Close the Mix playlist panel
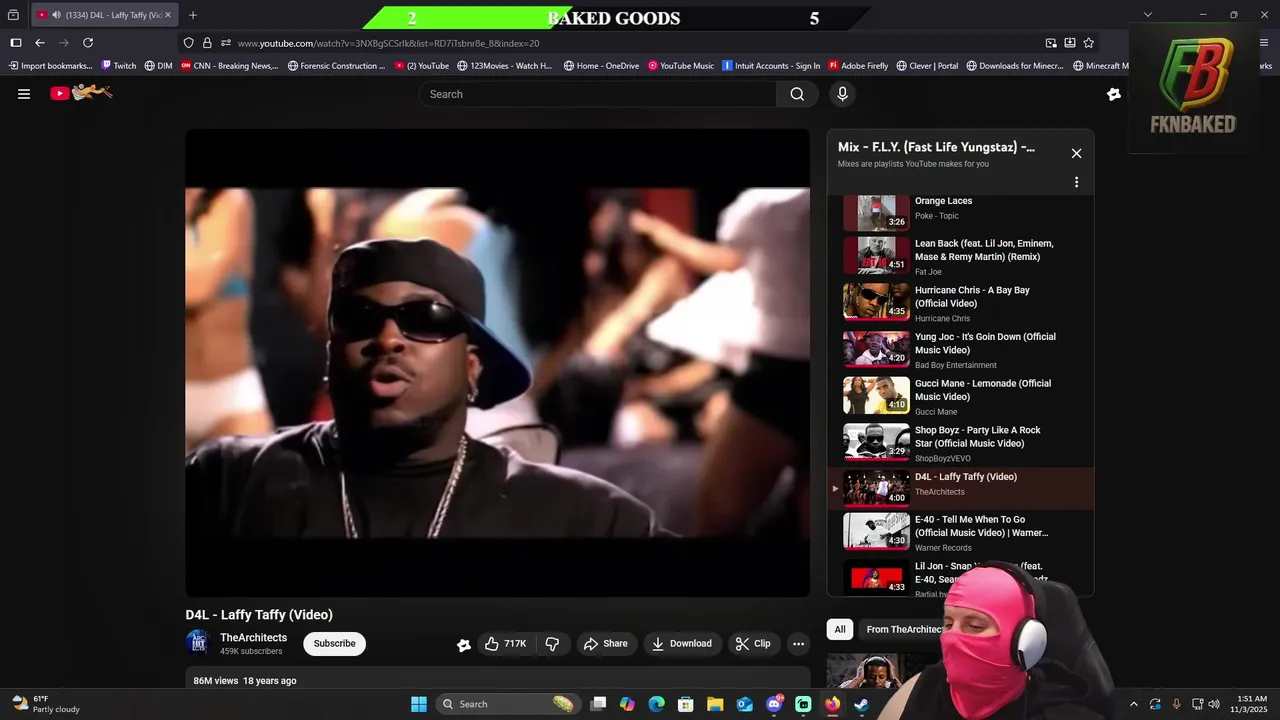The height and width of the screenshot is (720, 1280). point(1076,153)
